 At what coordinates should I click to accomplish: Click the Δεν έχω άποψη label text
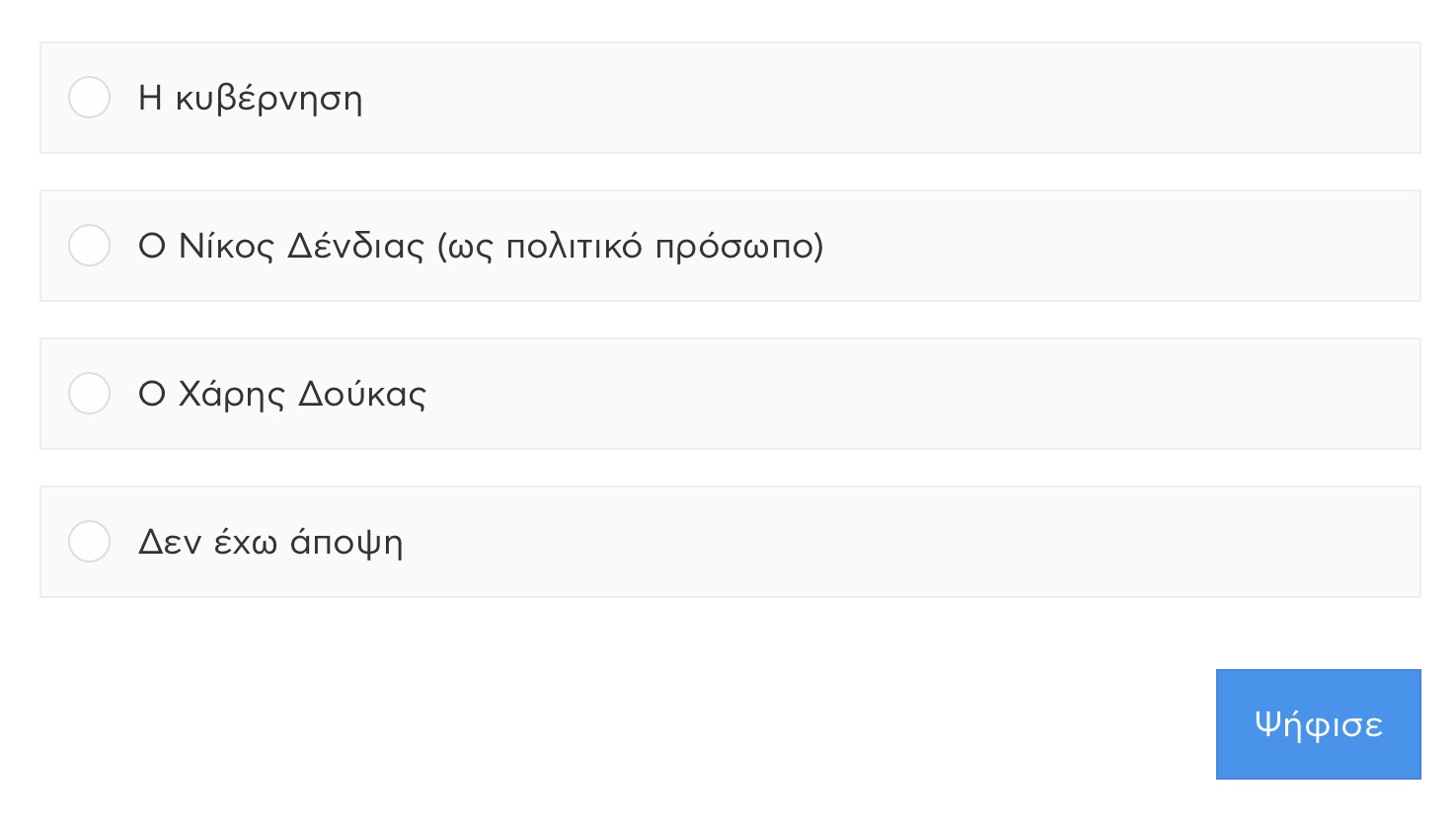[x=269, y=543]
